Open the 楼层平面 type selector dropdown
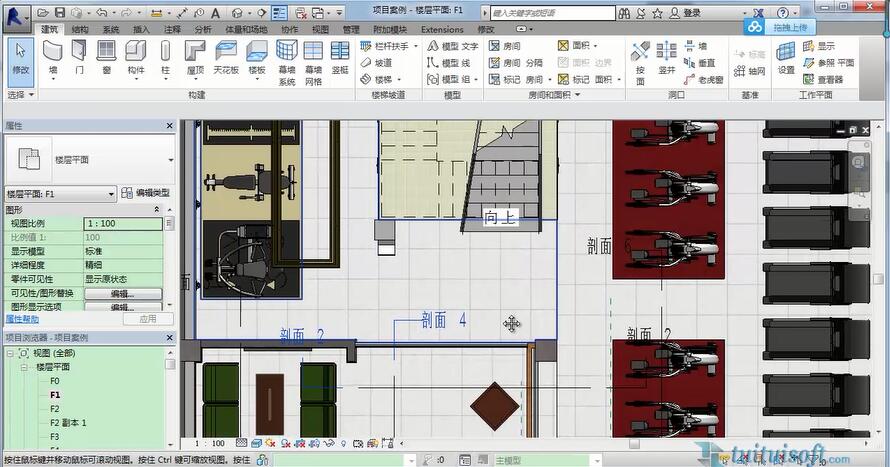Image resolution: width=890 pixels, height=467 pixels. pos(170,160)
